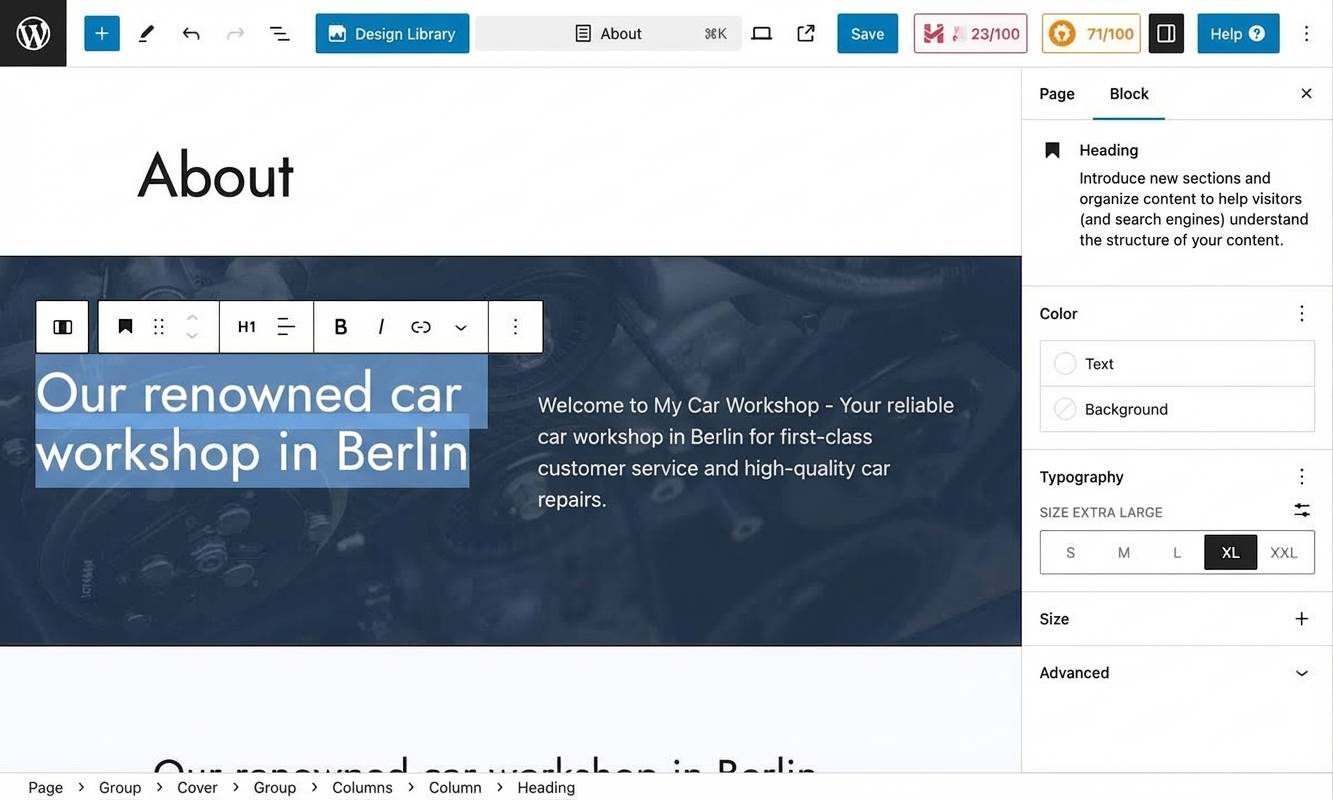Select XXL font size

point(1283,552)
